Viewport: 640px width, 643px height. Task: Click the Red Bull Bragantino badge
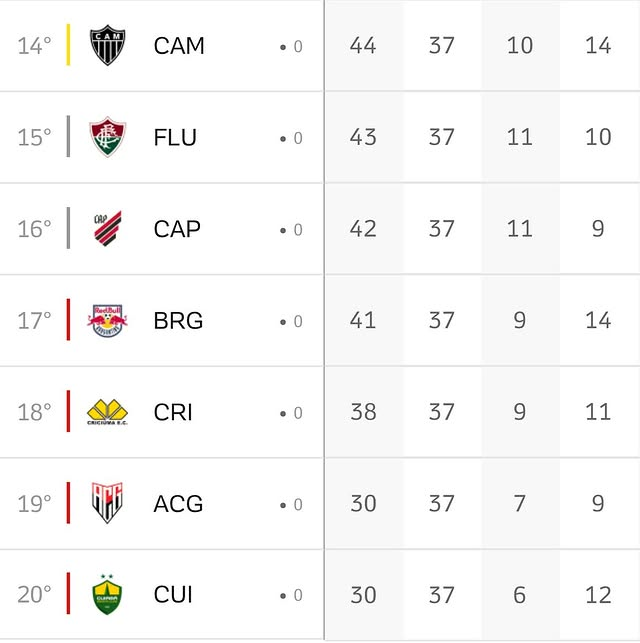tap(107, 320)
